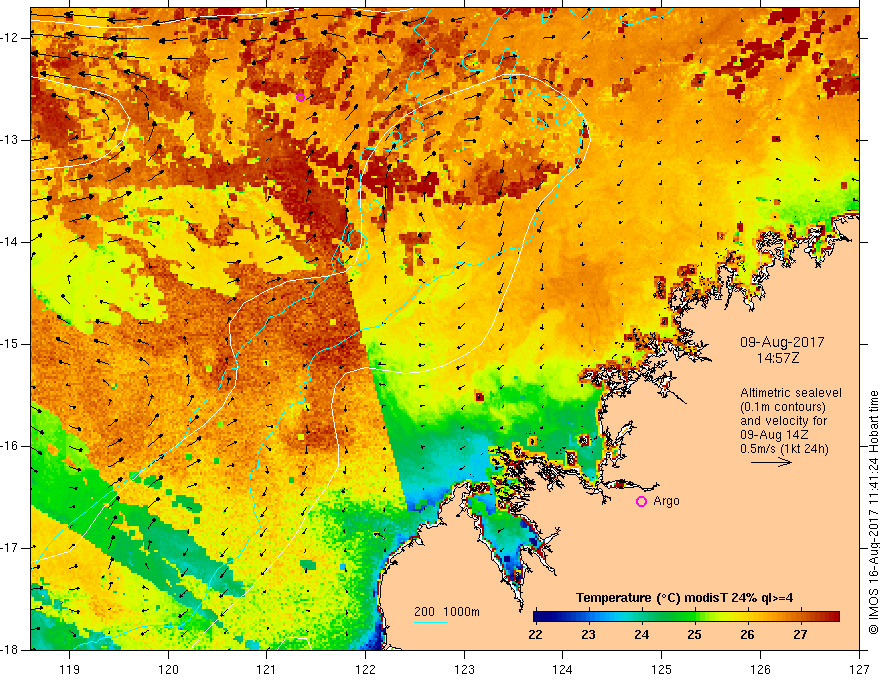Click latitude axis label '-15'
880x680 pixels.
10,344
